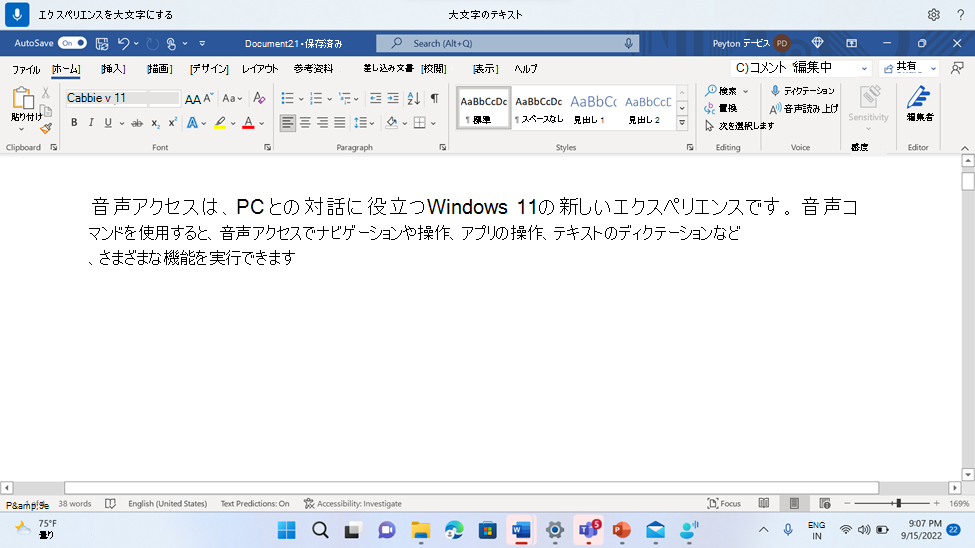Toggle Strikethrough formatting
The width and height of the screenshot is (975, 548).
pos(137,123)
